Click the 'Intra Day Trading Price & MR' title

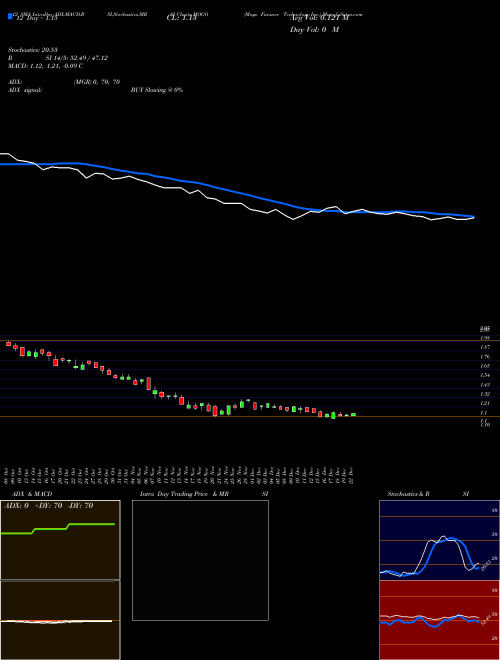click(184, 494)
